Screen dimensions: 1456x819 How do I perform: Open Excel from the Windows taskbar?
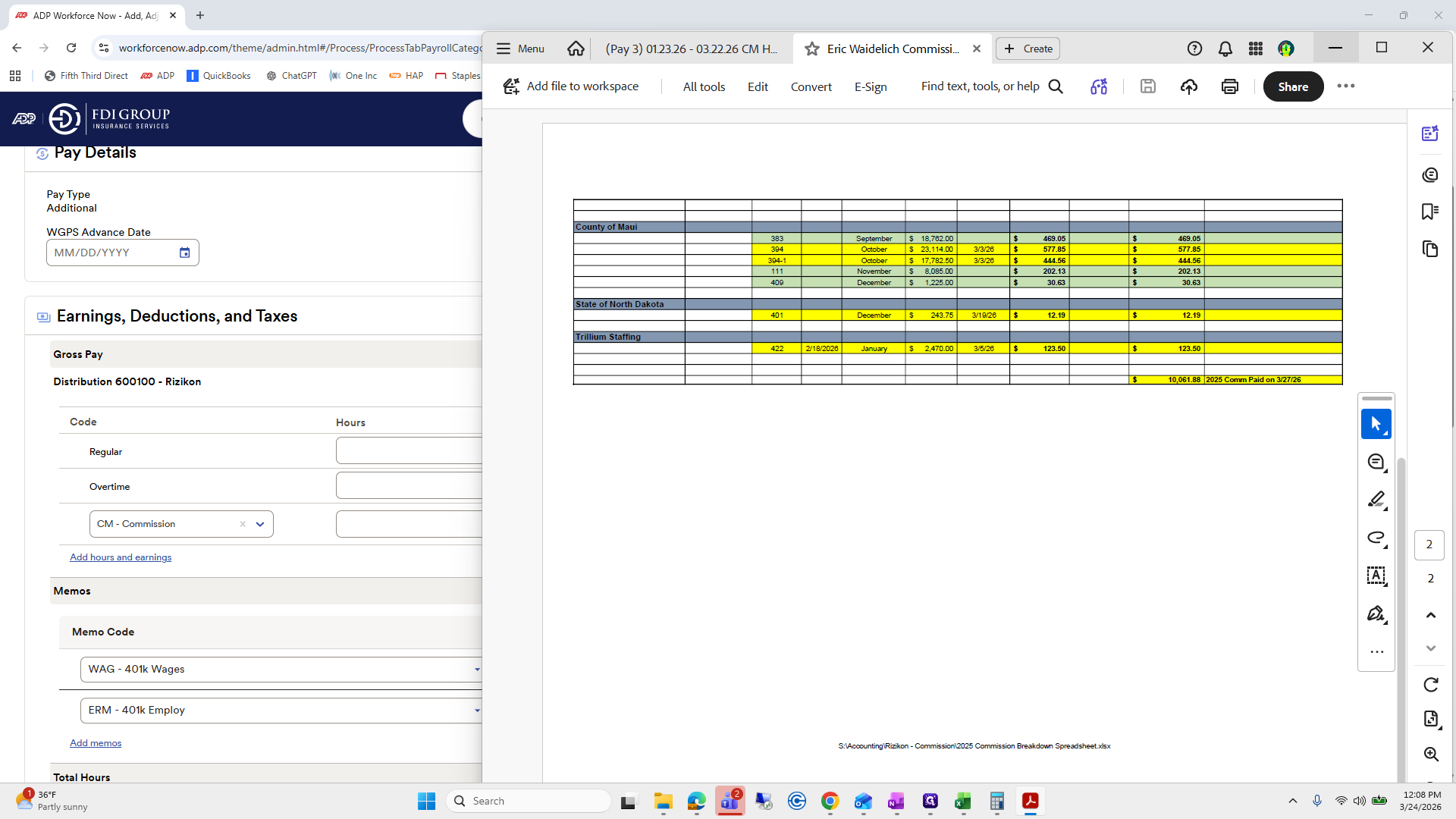pyautogui.click(x=963, y=801)
